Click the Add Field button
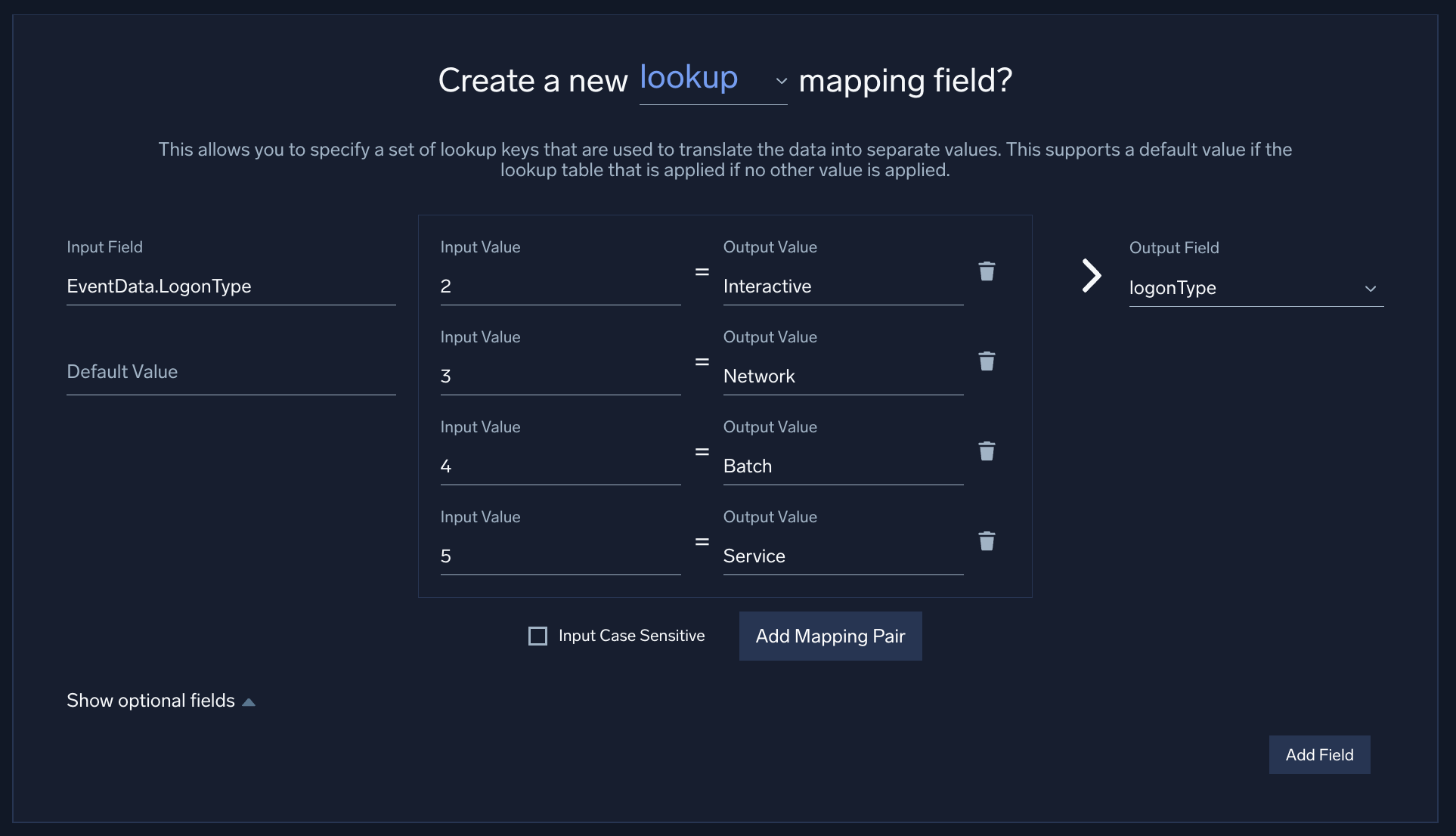Screen dimensions: 1456x836 pos(1318,754)
